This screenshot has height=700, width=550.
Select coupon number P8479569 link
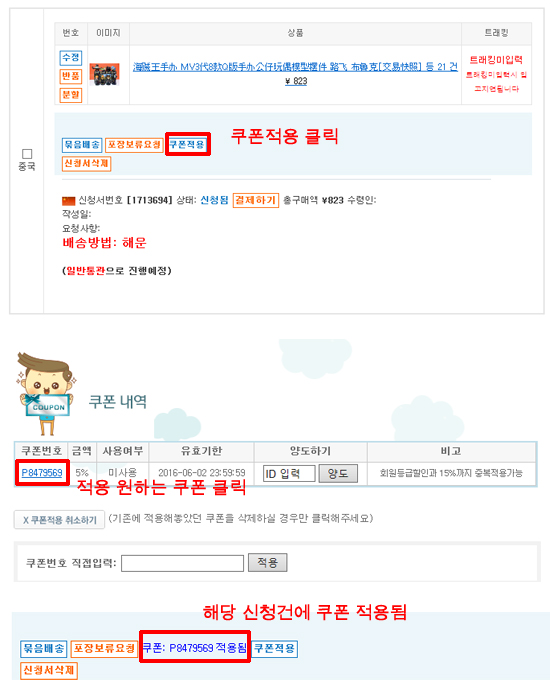tap(42, 473)
